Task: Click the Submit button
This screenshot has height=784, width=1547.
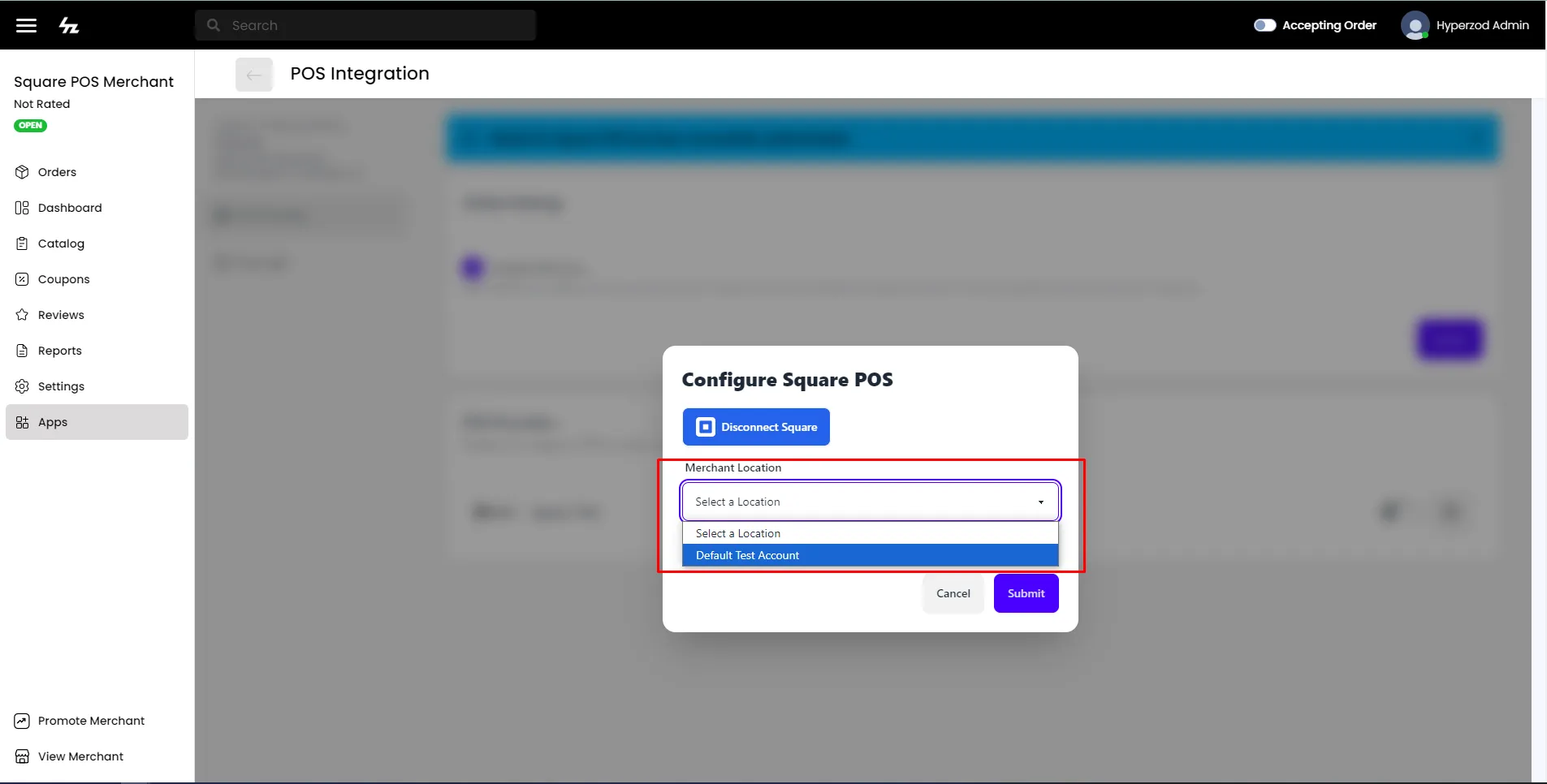Action: tap(1026, 593)
